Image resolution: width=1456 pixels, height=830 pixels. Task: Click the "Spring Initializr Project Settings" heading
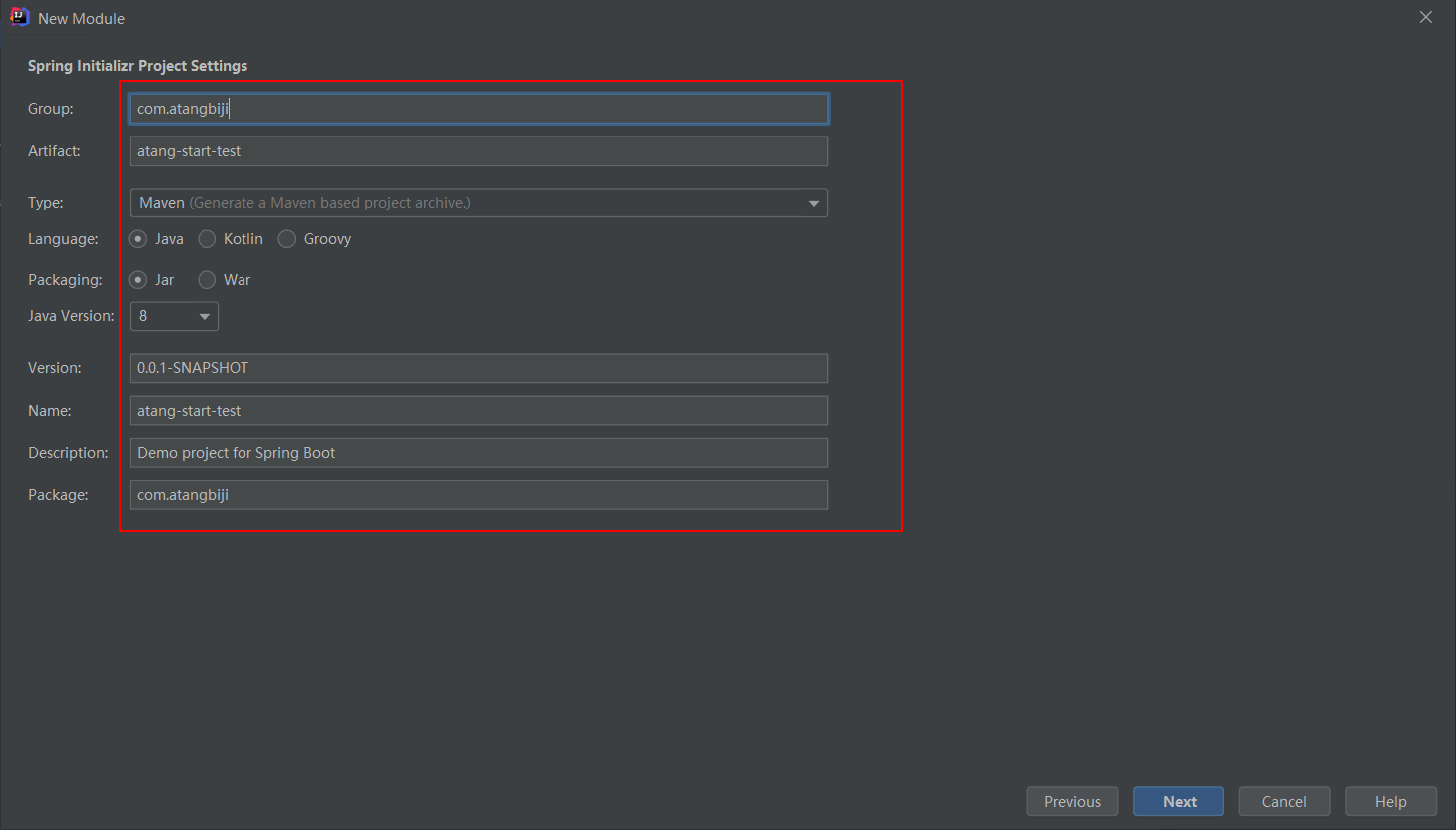(138, 66)
